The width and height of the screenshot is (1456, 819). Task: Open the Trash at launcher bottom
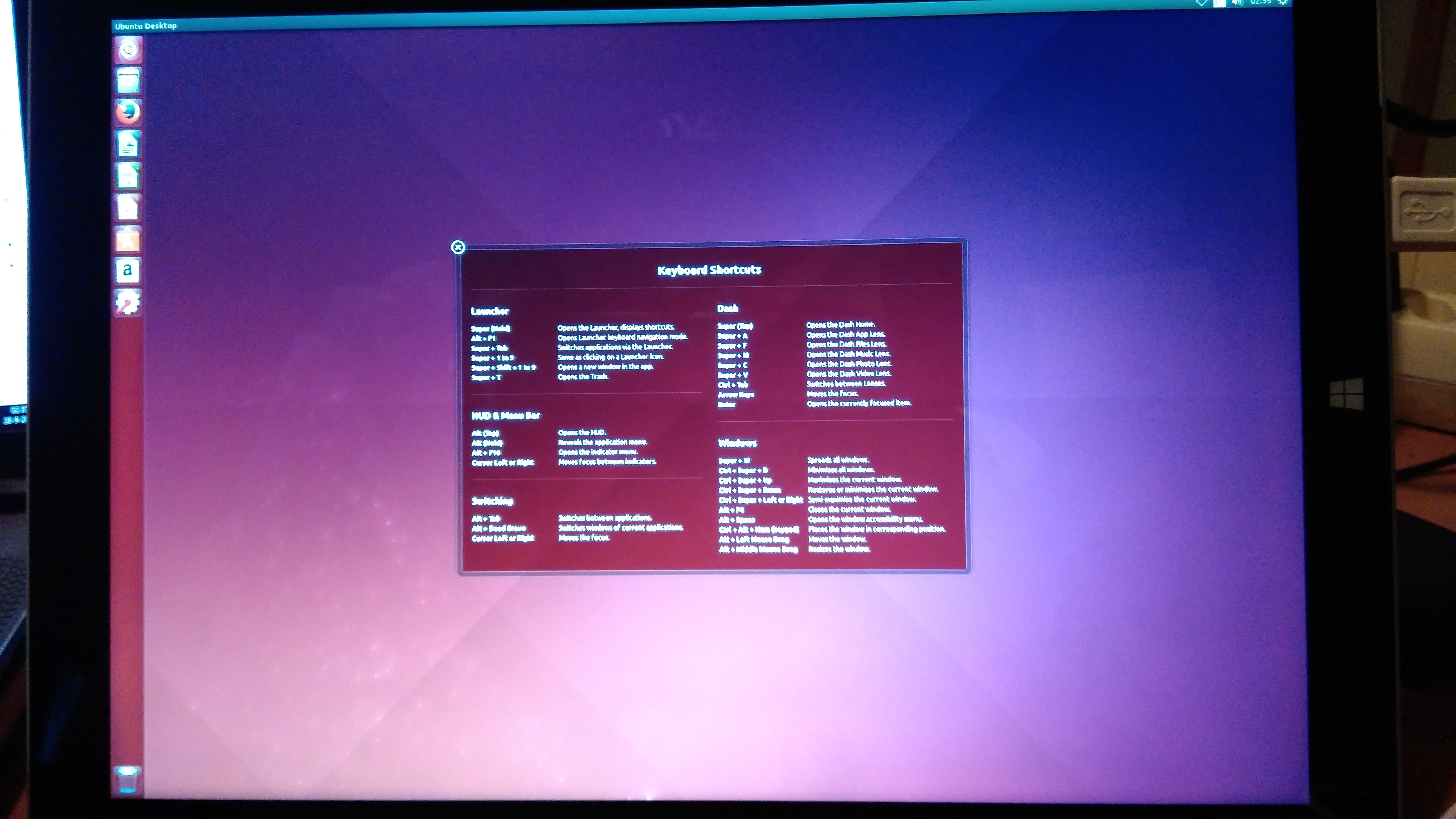pos(127,780)
